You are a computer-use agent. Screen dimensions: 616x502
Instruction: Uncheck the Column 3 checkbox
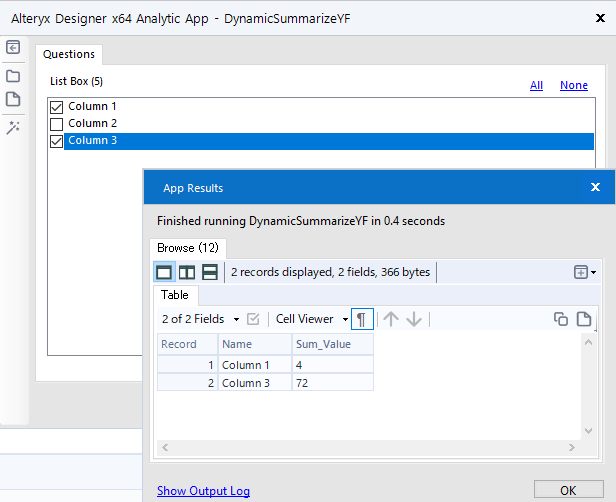pos(57,141)
